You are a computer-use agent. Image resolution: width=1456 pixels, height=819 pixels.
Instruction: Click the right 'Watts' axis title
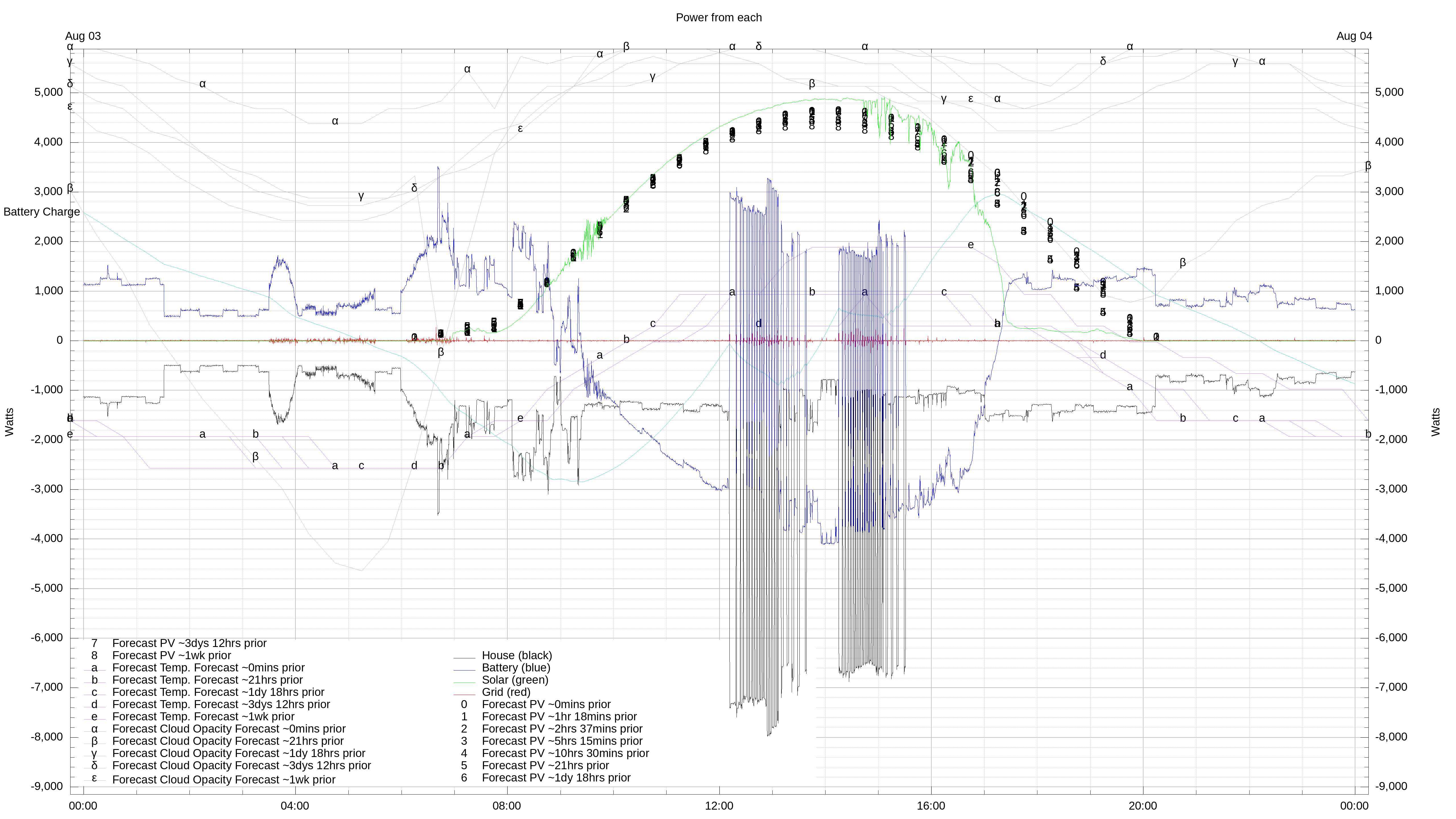(x=1436, y=422)
